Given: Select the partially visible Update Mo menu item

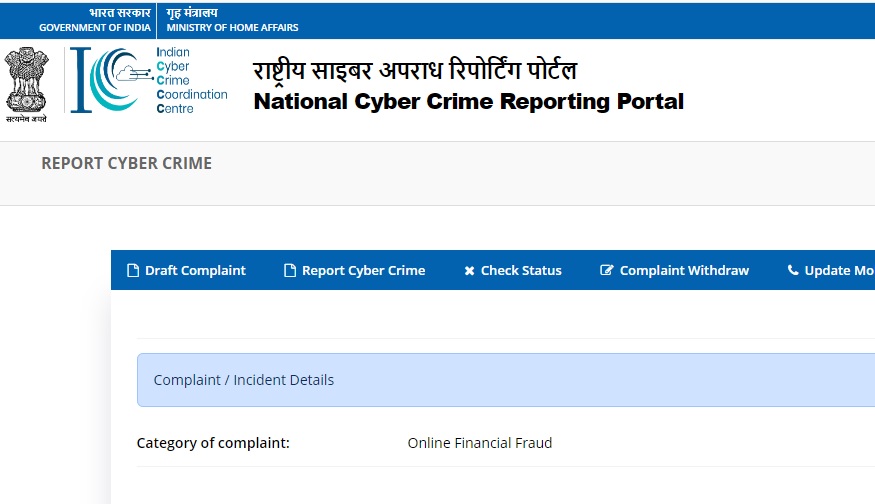Looking at the screenshot, I should (x=839, y=271).
